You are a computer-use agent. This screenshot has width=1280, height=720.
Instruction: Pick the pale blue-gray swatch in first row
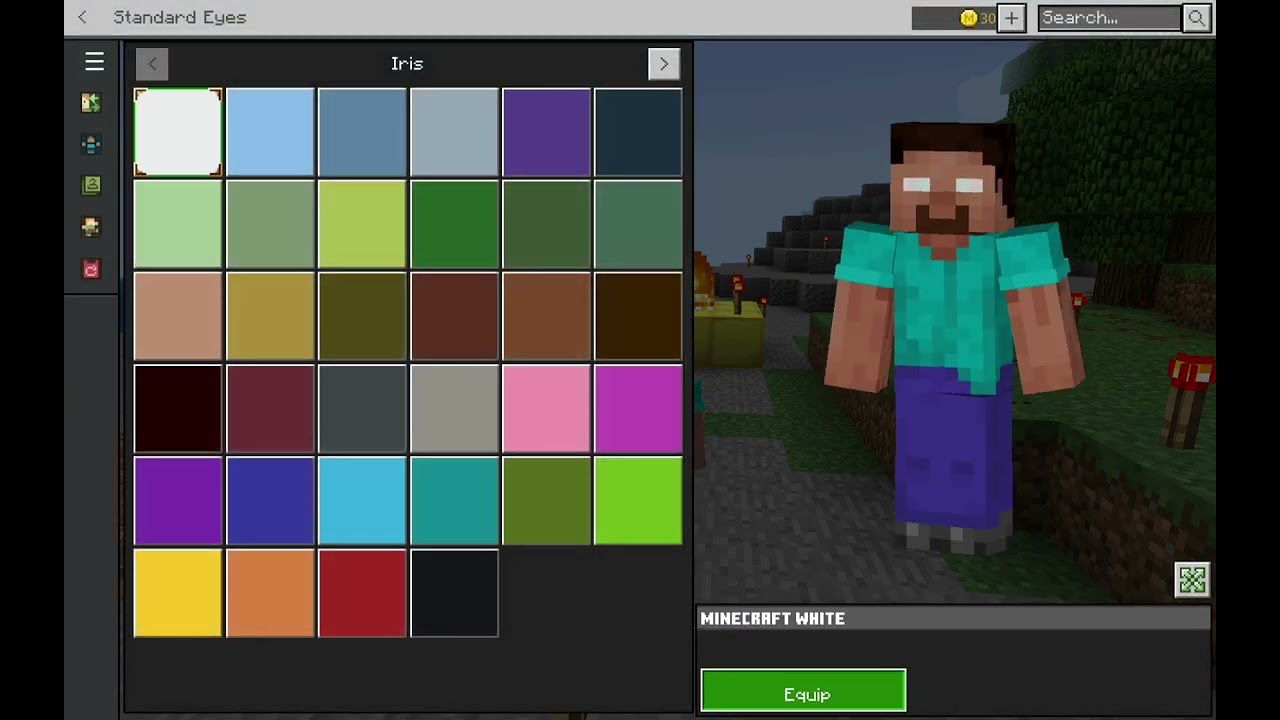454,132
